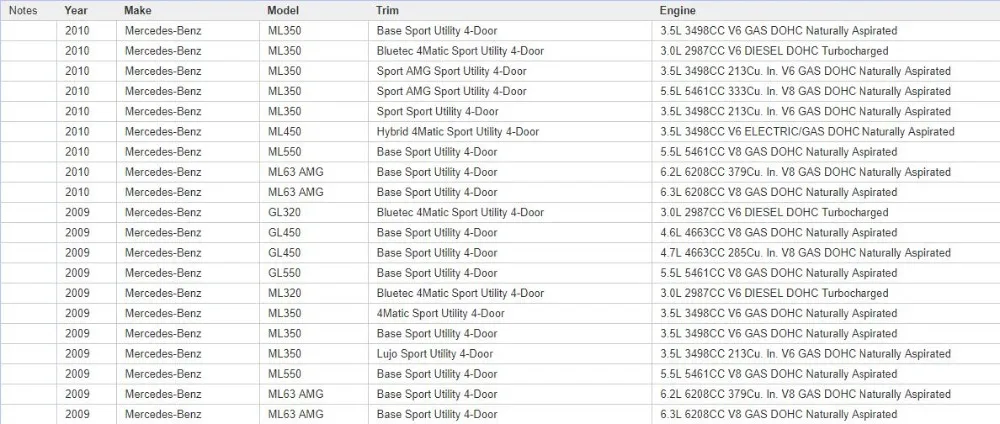Viewport: 1000px width, 424px height.
Task: Click the 2010 Base Sport Utility ML350 trim cell
Action: pyautogui.click(x=510, y=31)
